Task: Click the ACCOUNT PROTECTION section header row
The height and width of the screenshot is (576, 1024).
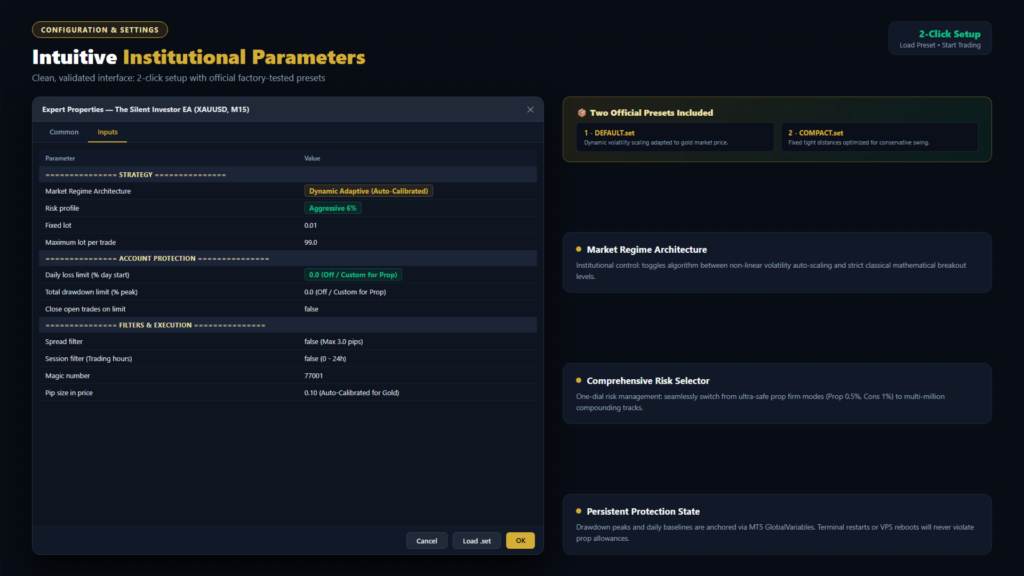Action: (288, 259)
